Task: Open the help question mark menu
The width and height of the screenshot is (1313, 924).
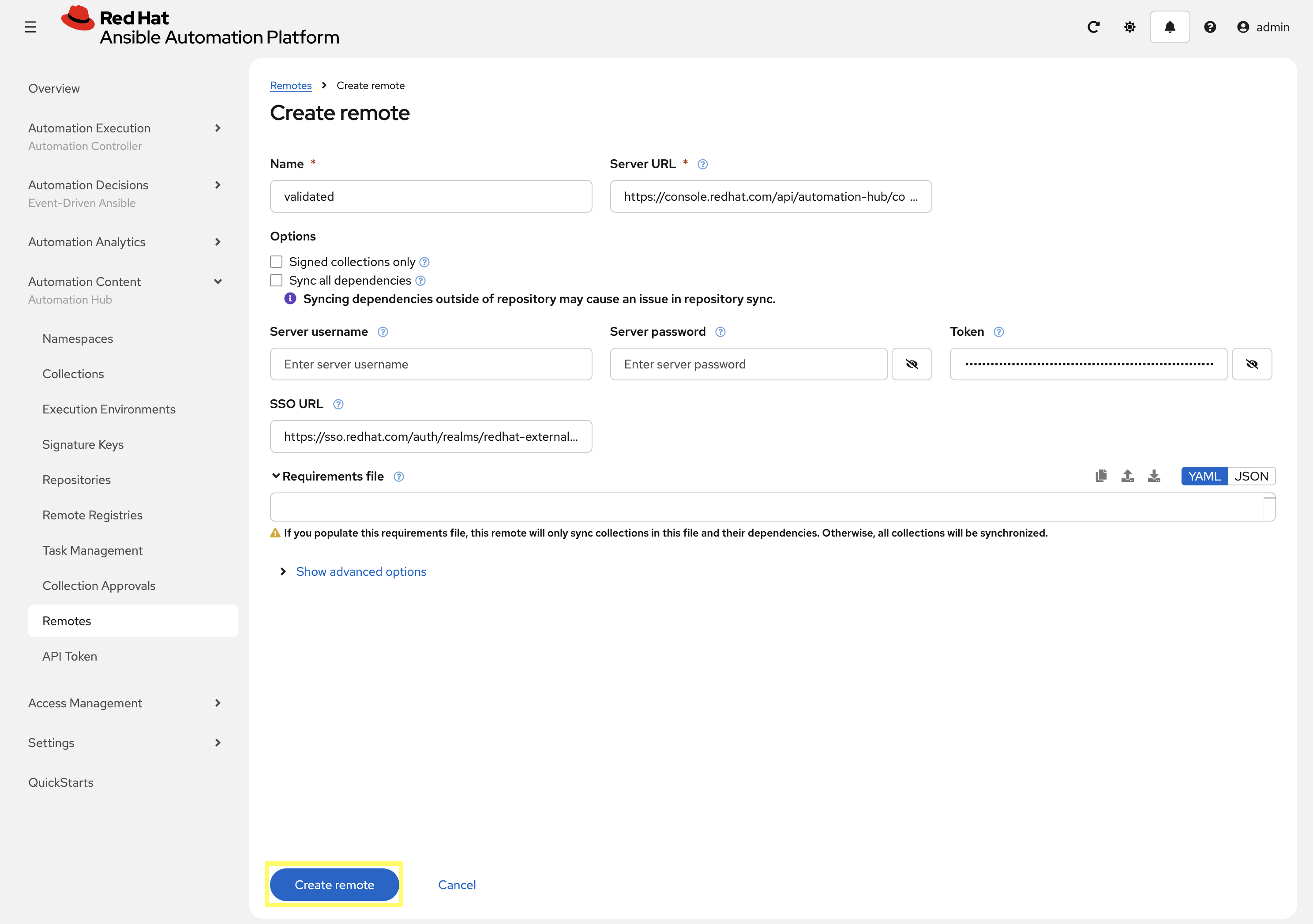Action: tap(1209, 27)
